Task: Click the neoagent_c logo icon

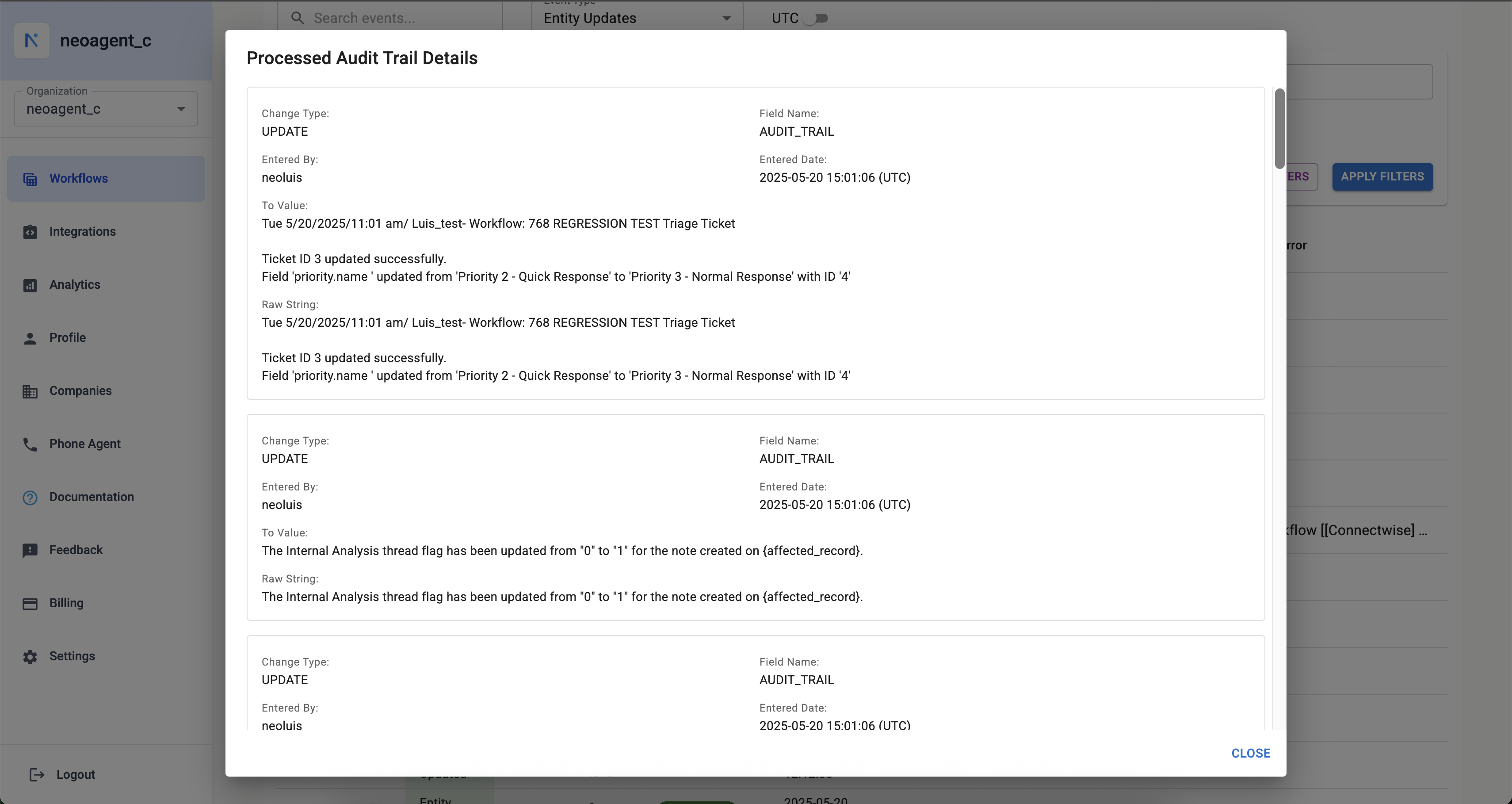Action: click(x=32, y=41)
